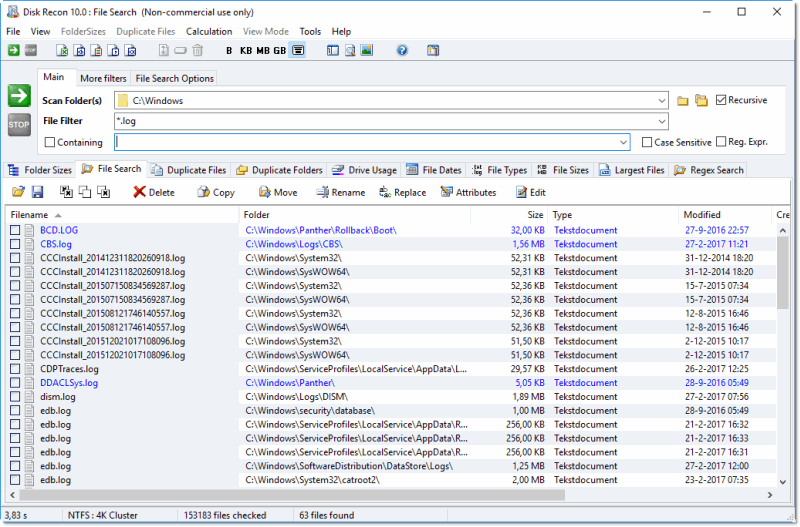
Task: Toggle the panel layout icon after size units
Action: 333,51
